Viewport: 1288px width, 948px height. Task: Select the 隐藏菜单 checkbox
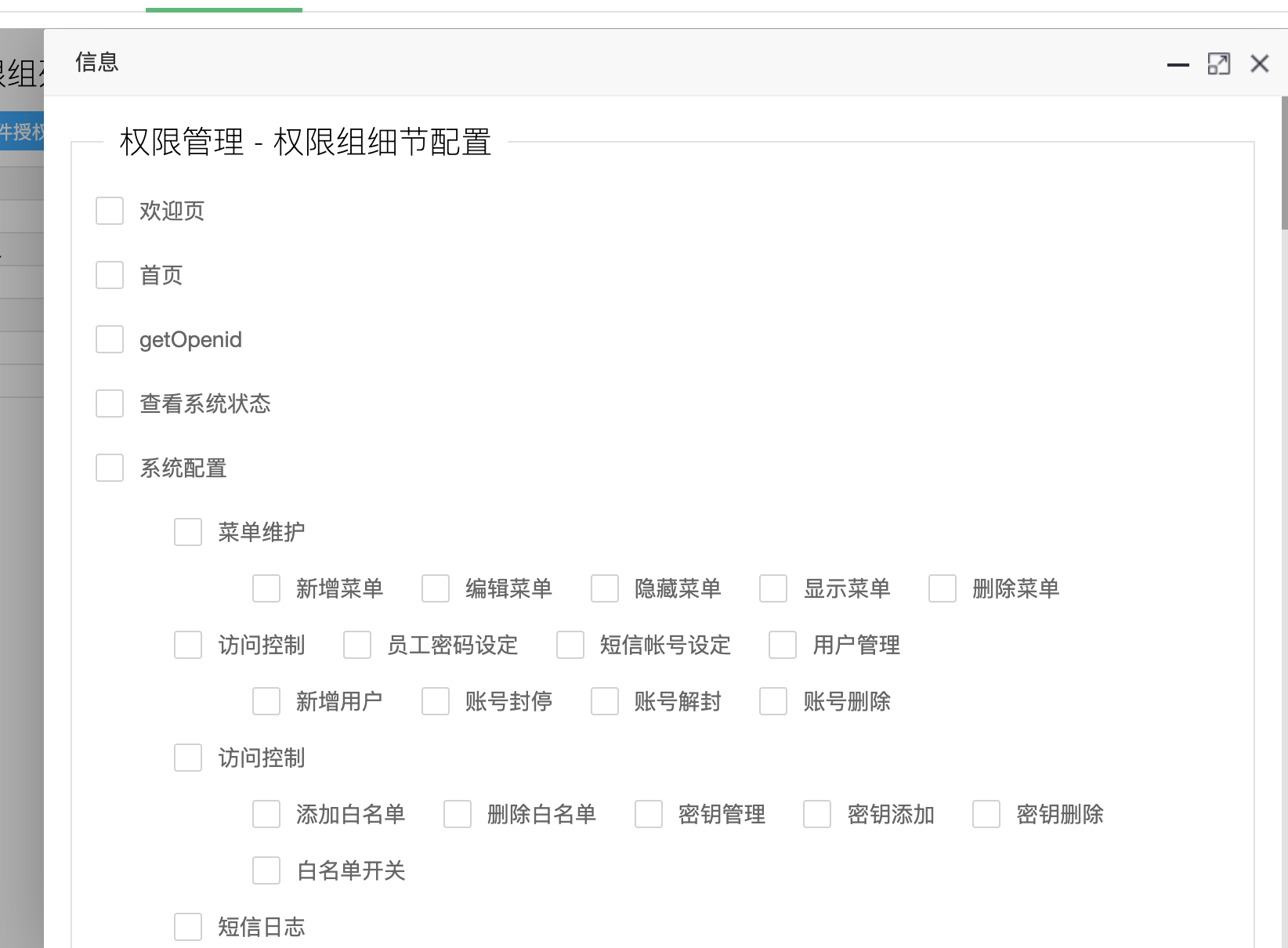point(605,588)
